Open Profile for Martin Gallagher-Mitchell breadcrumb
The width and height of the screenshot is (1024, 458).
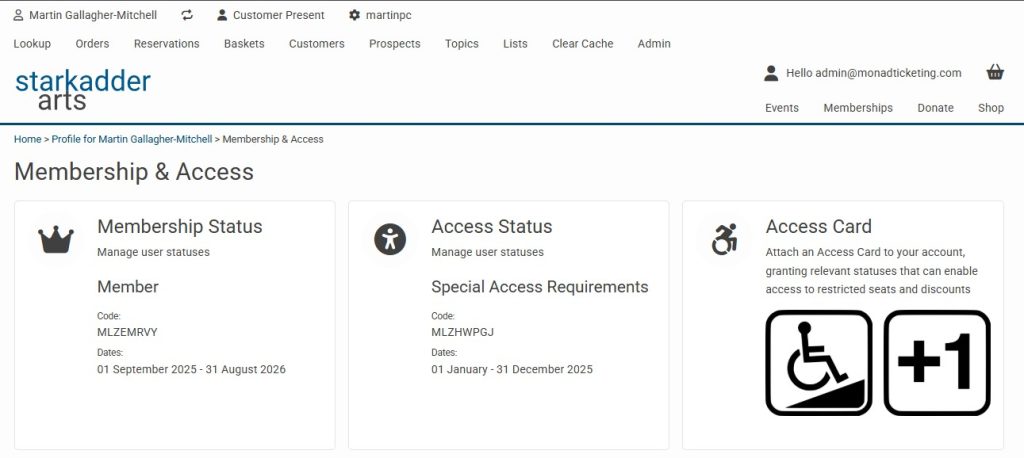[132, 139]
